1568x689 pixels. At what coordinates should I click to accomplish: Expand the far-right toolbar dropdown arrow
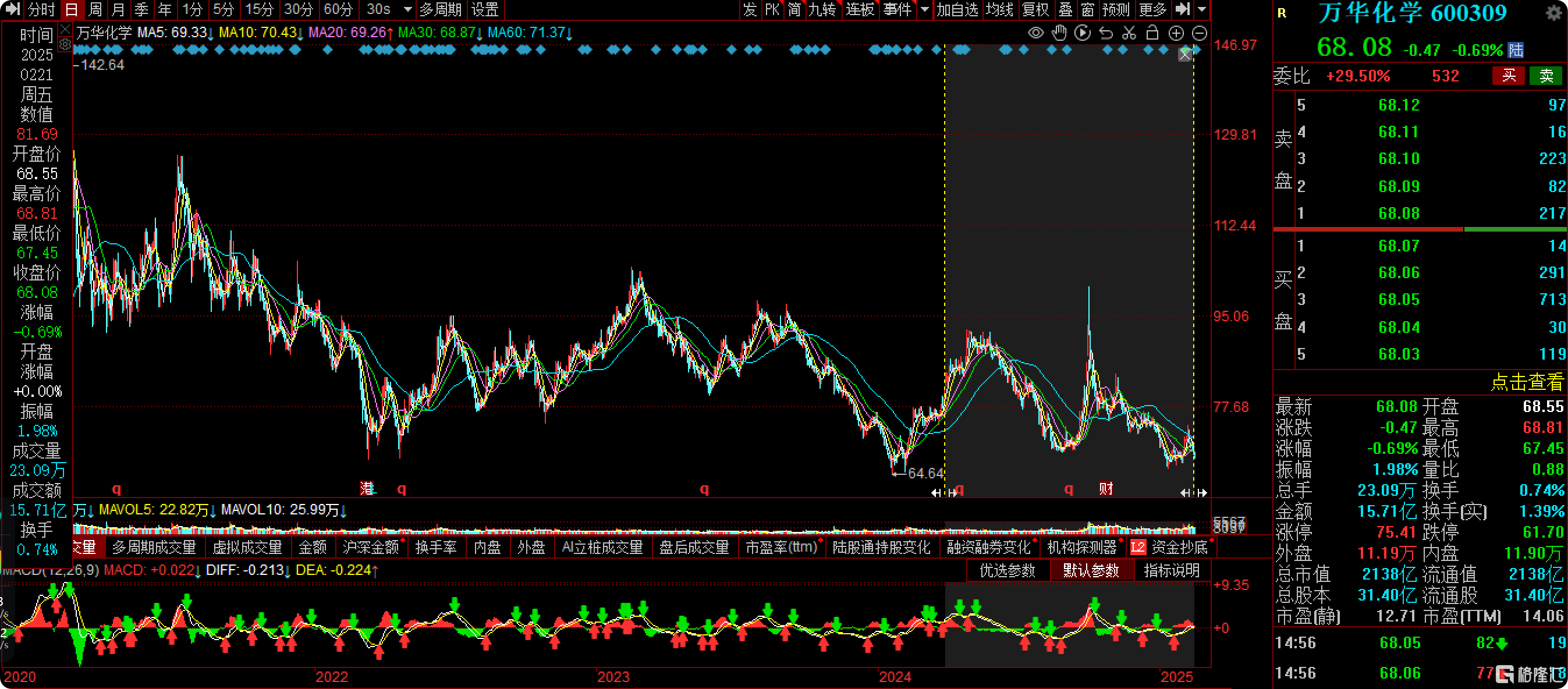point(1201,9)
